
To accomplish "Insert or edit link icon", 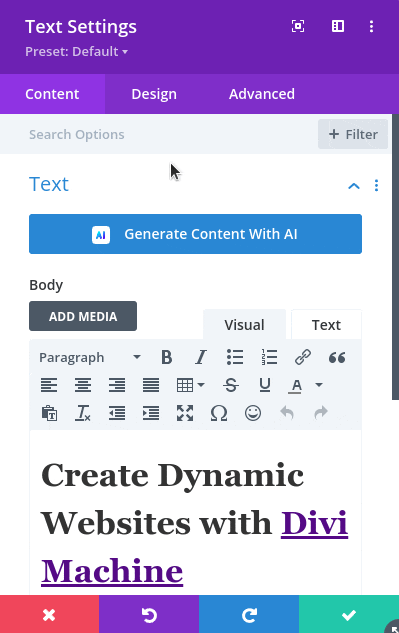I will coord(303,357).
